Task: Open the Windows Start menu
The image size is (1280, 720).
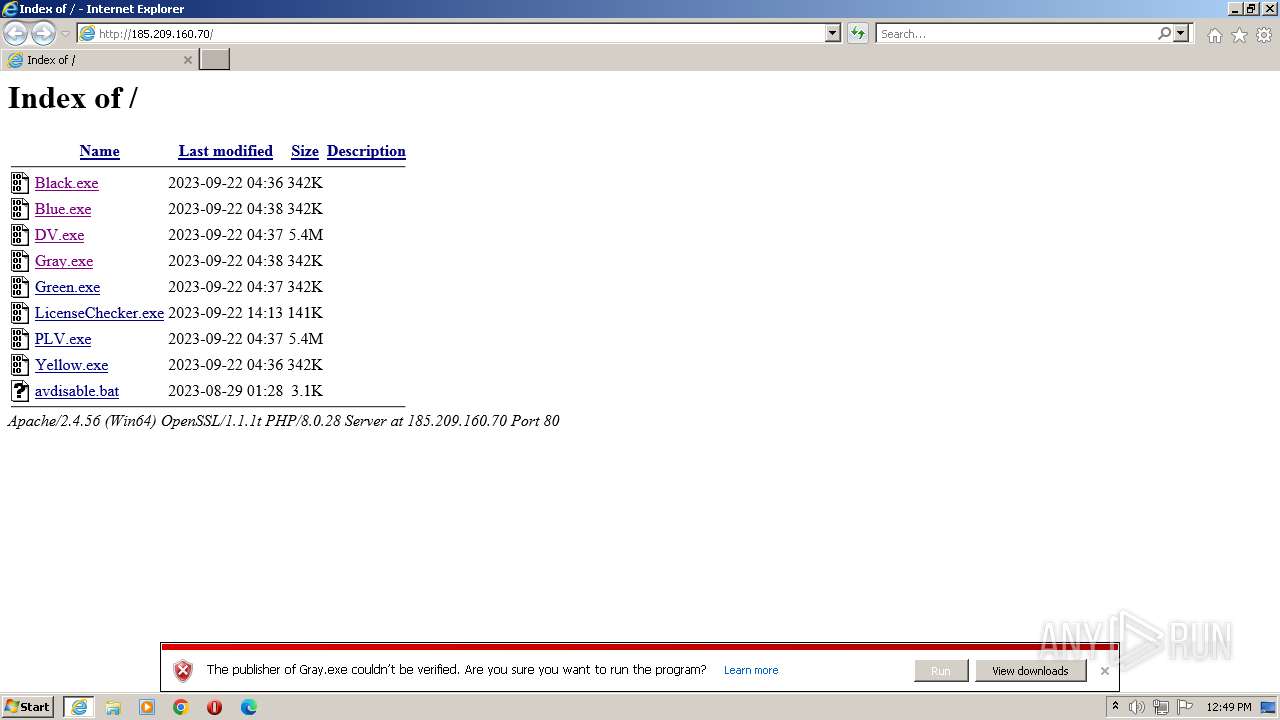Action: click(28, 707)
